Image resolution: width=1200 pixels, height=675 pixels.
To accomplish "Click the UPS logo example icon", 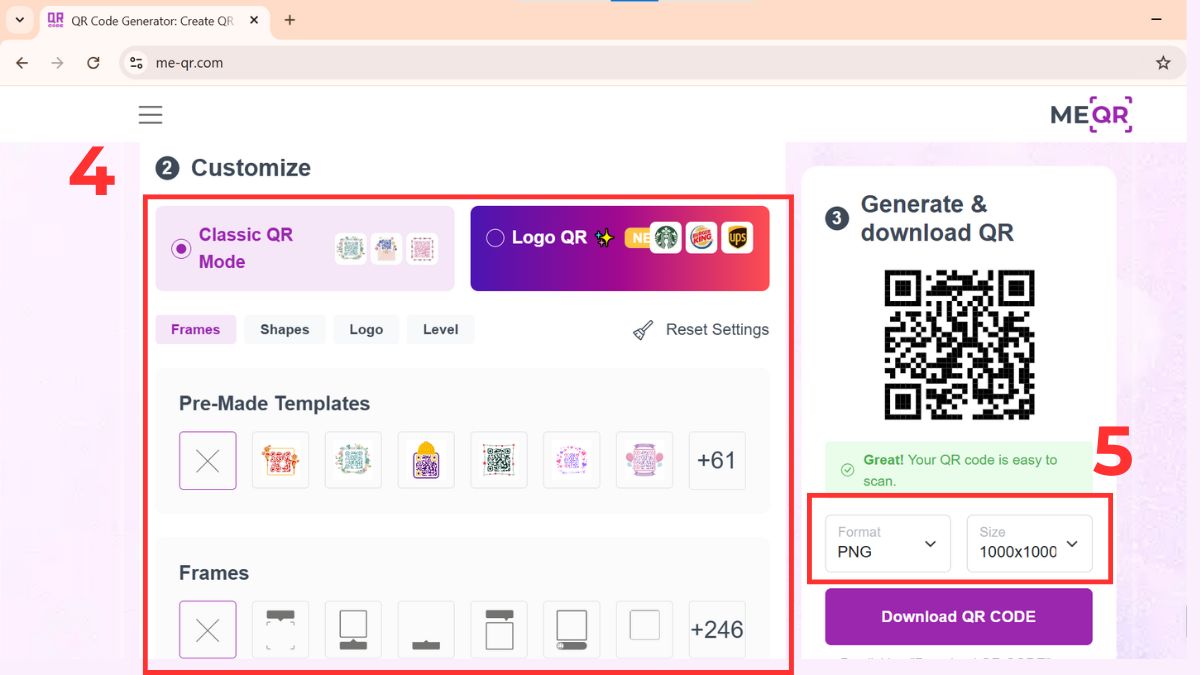I will click(x=737, y=237).
